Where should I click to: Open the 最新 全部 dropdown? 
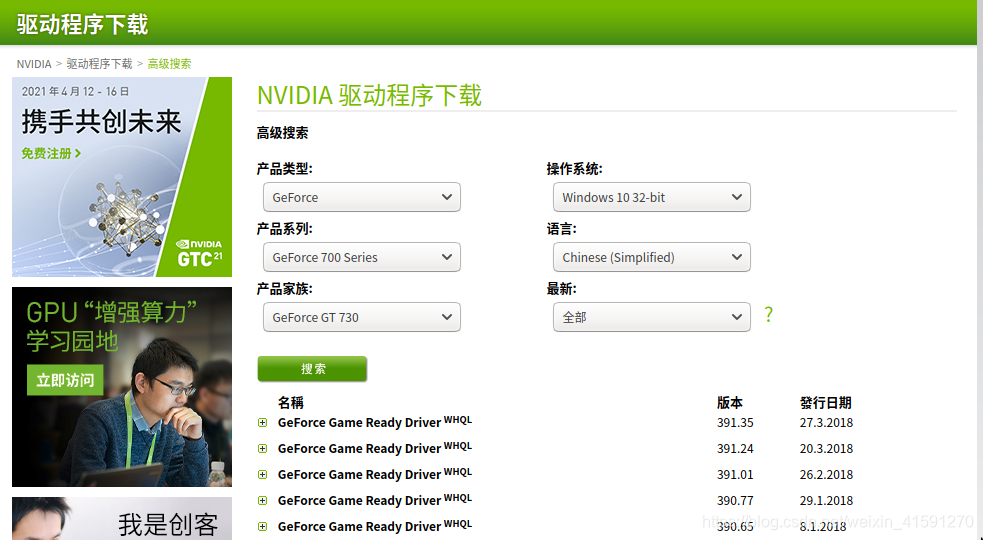[x=651, y=317]
